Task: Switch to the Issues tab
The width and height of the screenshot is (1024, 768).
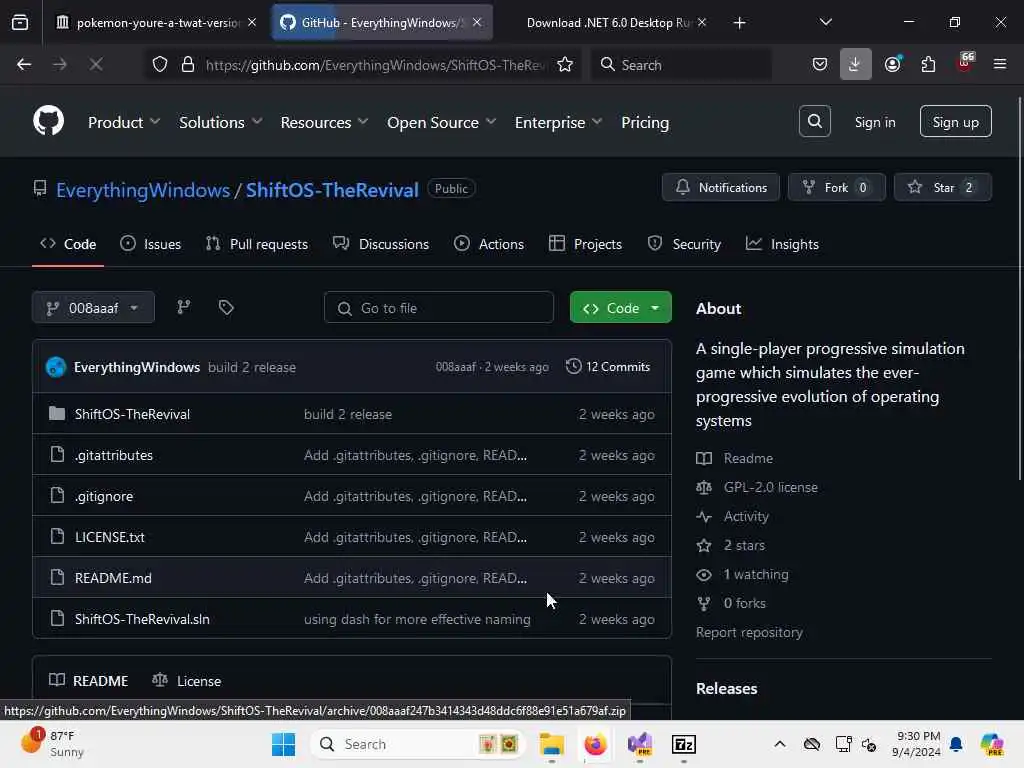Action: (151, 244)
